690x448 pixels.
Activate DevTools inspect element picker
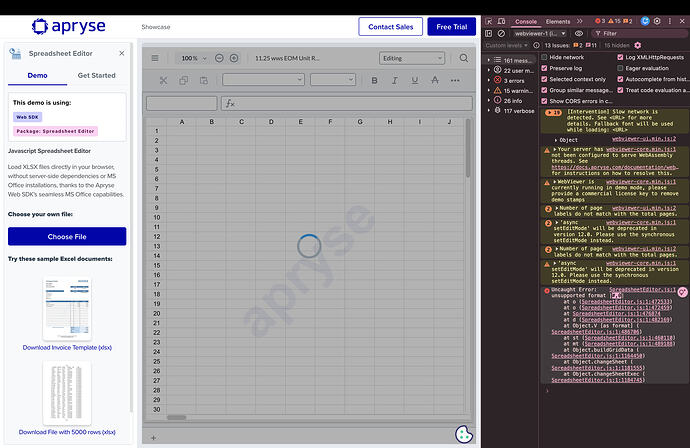pos(489,21)
